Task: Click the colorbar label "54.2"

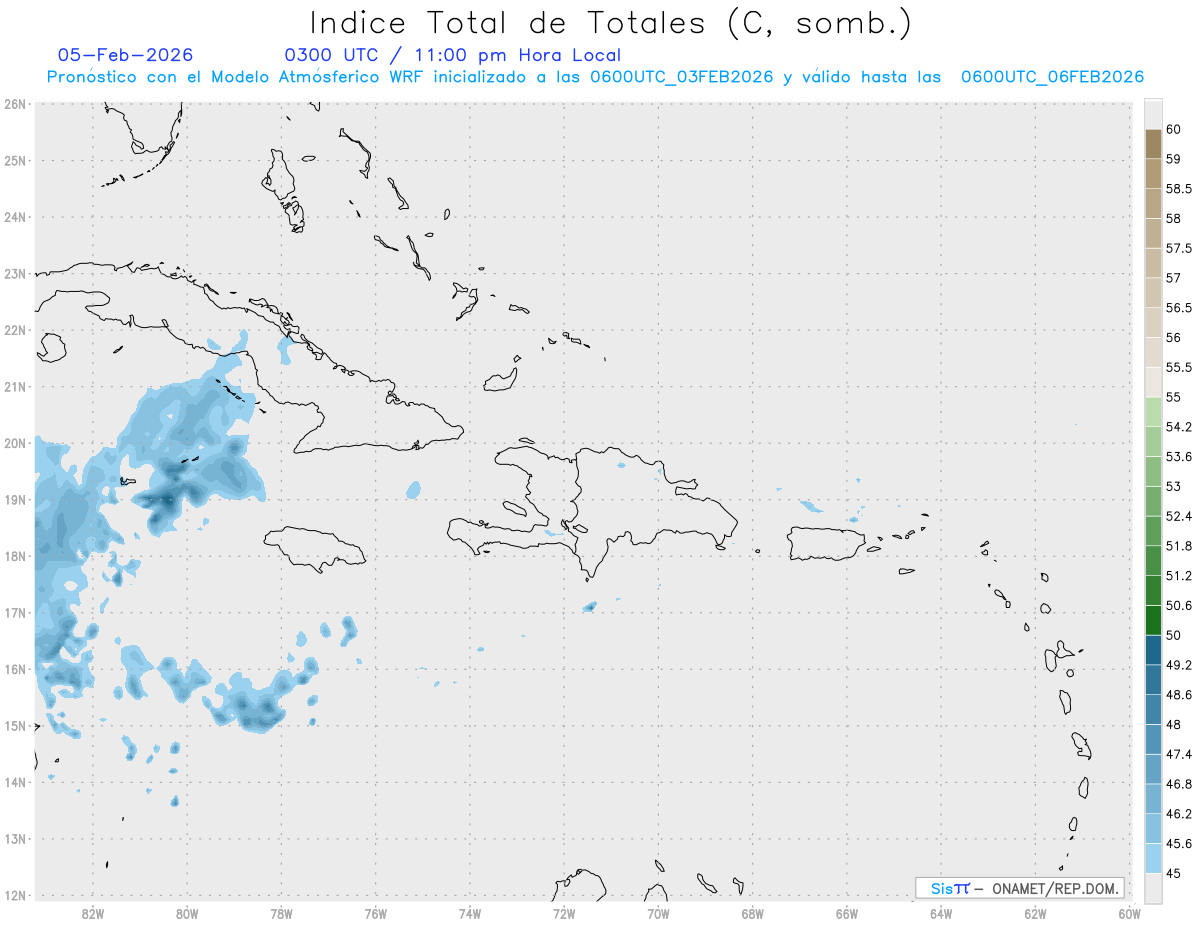Action: tap(1179, 427)
